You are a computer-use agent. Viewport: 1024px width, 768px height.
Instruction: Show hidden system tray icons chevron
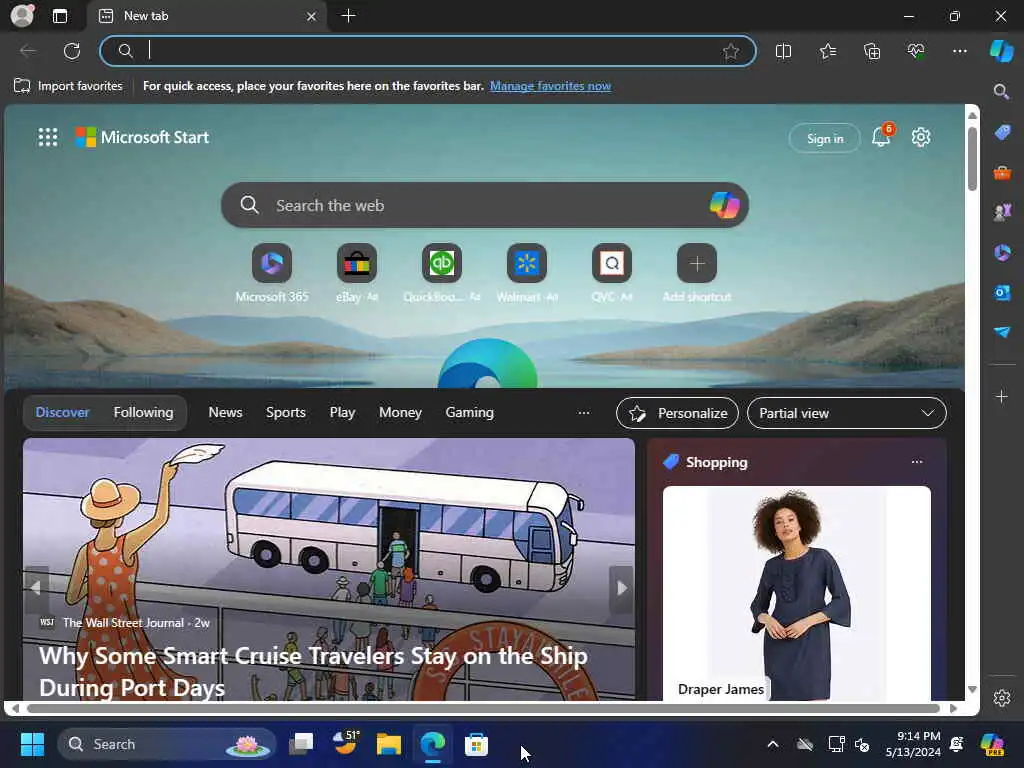773,744
